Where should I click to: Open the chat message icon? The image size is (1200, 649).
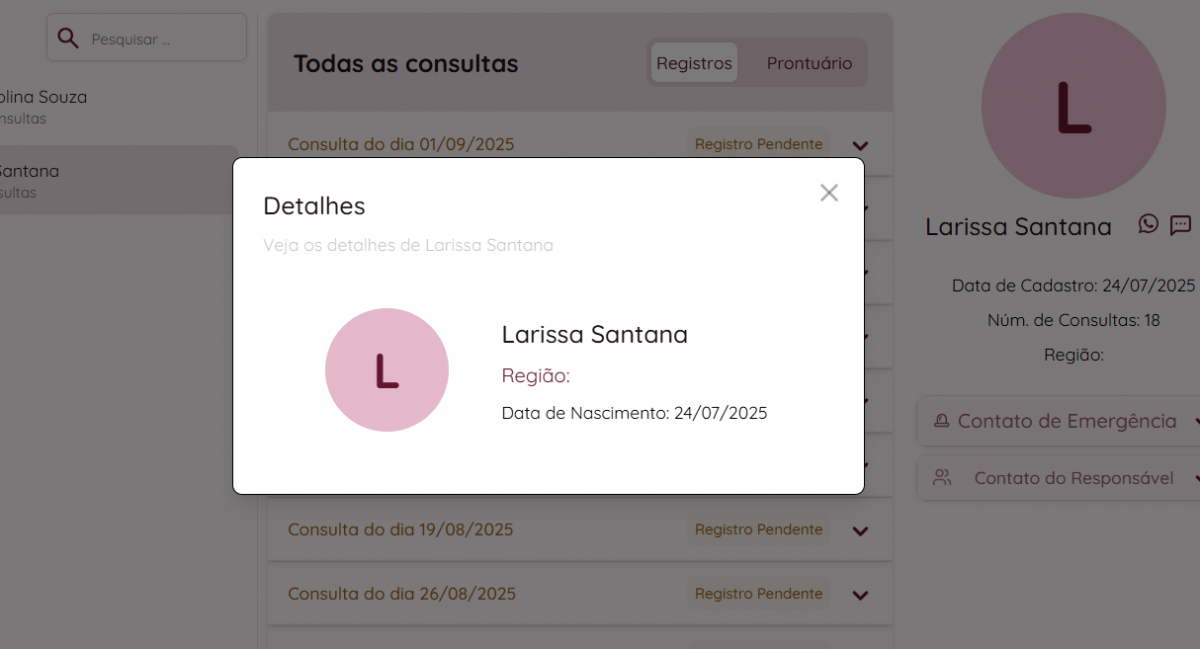(x=1181, y=224)
